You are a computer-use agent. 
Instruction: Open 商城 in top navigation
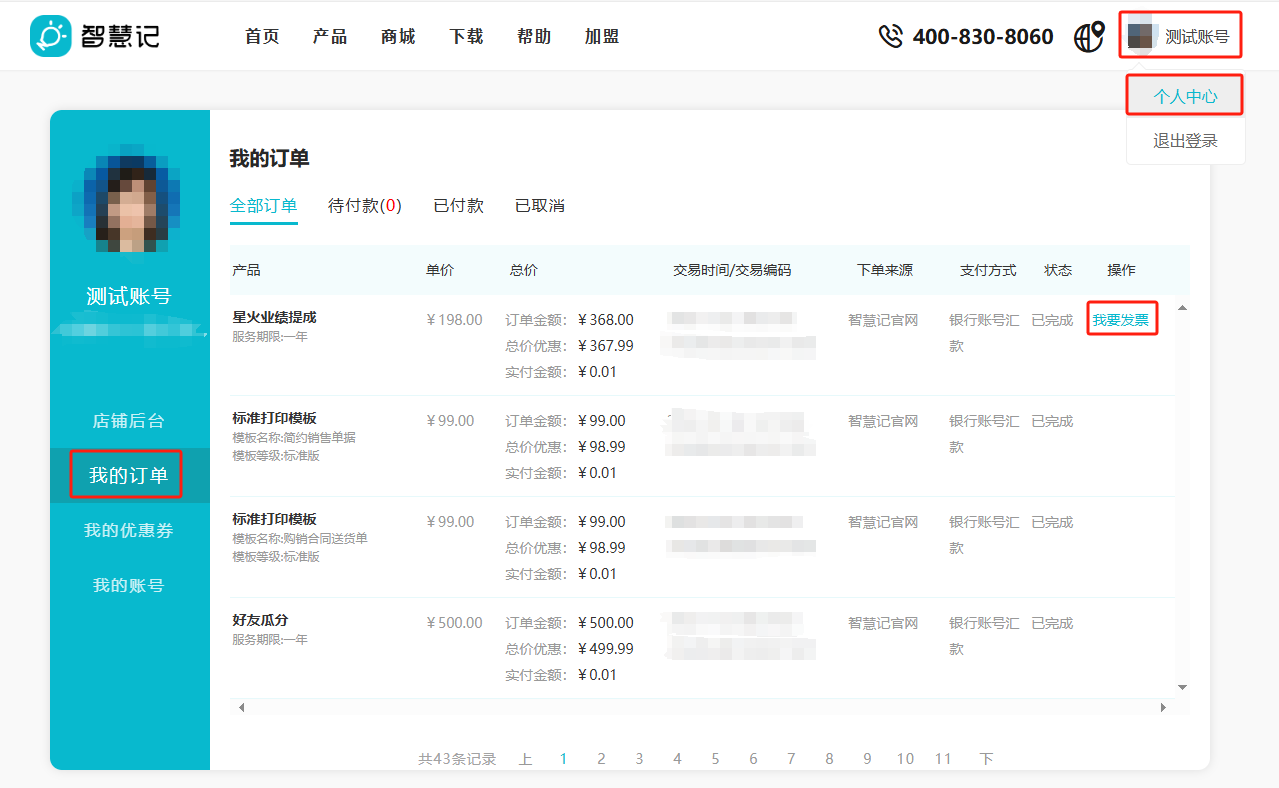coord(398,37)
